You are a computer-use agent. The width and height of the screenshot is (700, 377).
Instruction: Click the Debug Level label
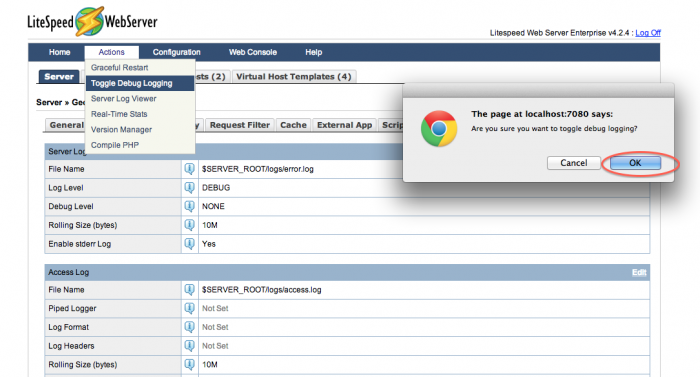(x=71, y=206)
